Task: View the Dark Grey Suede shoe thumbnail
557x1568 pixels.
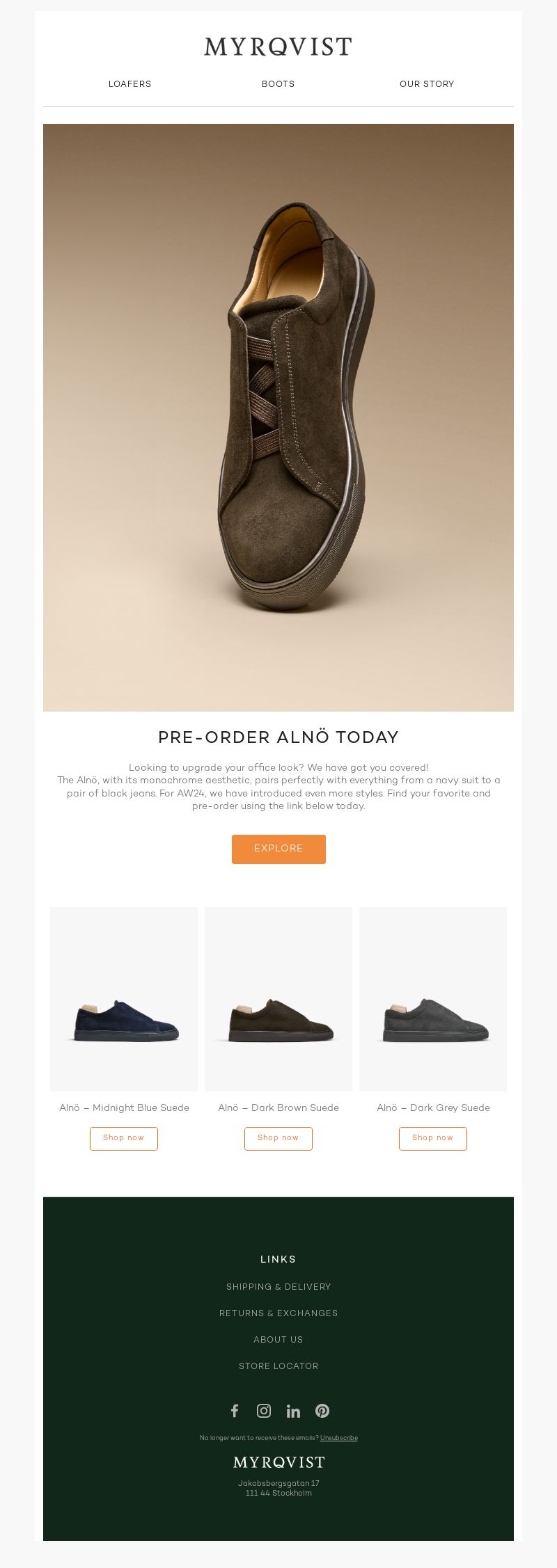Action: coord(433,999)
